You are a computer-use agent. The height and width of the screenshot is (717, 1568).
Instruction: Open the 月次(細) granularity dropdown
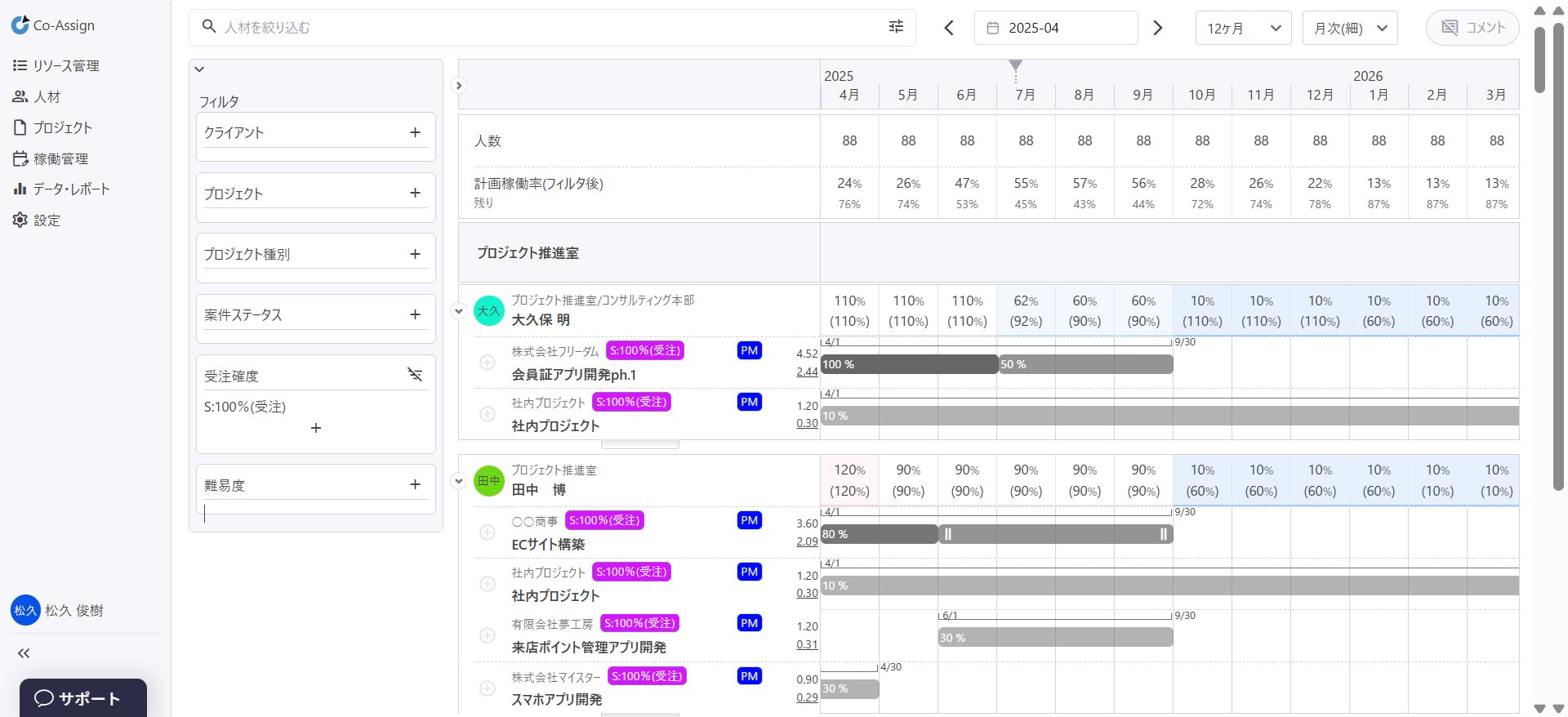pos(1350,28)
